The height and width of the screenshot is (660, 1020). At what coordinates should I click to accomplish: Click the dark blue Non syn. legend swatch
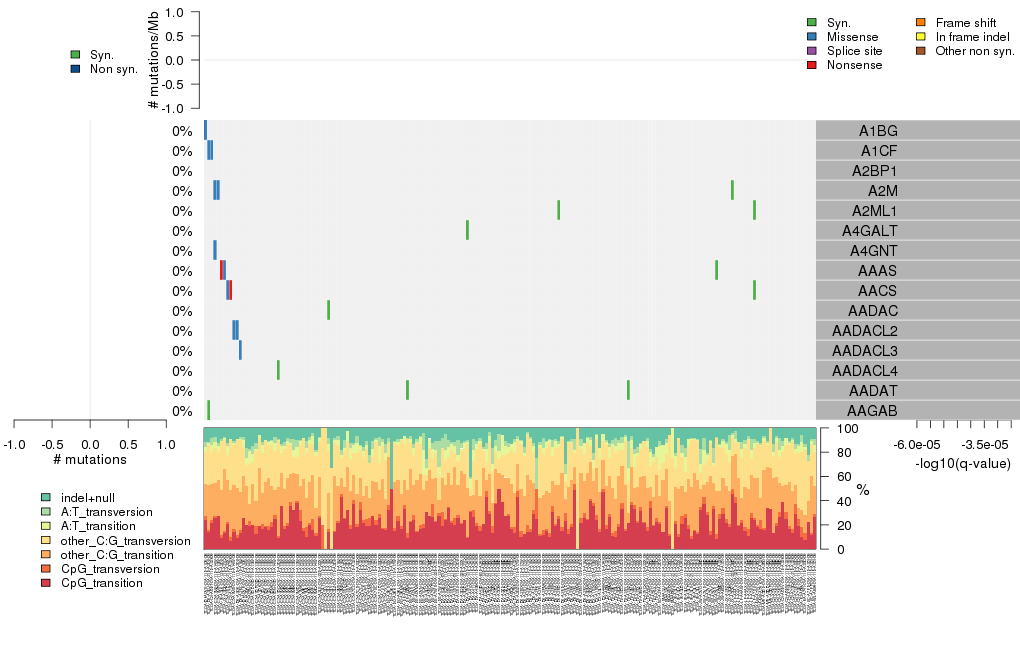point(76,69)
